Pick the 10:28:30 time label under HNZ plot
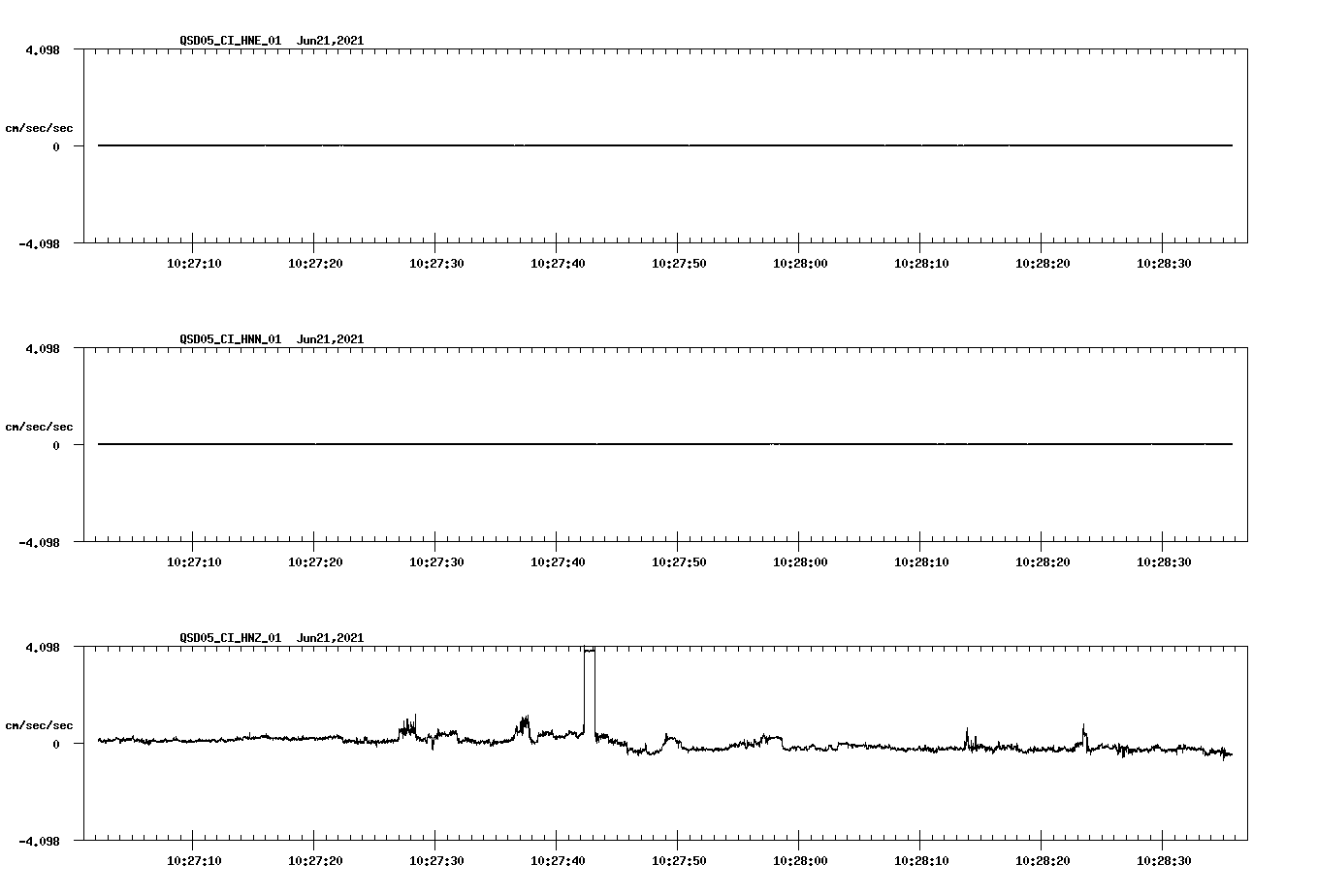The image size is (1317, 896). 1164,861
